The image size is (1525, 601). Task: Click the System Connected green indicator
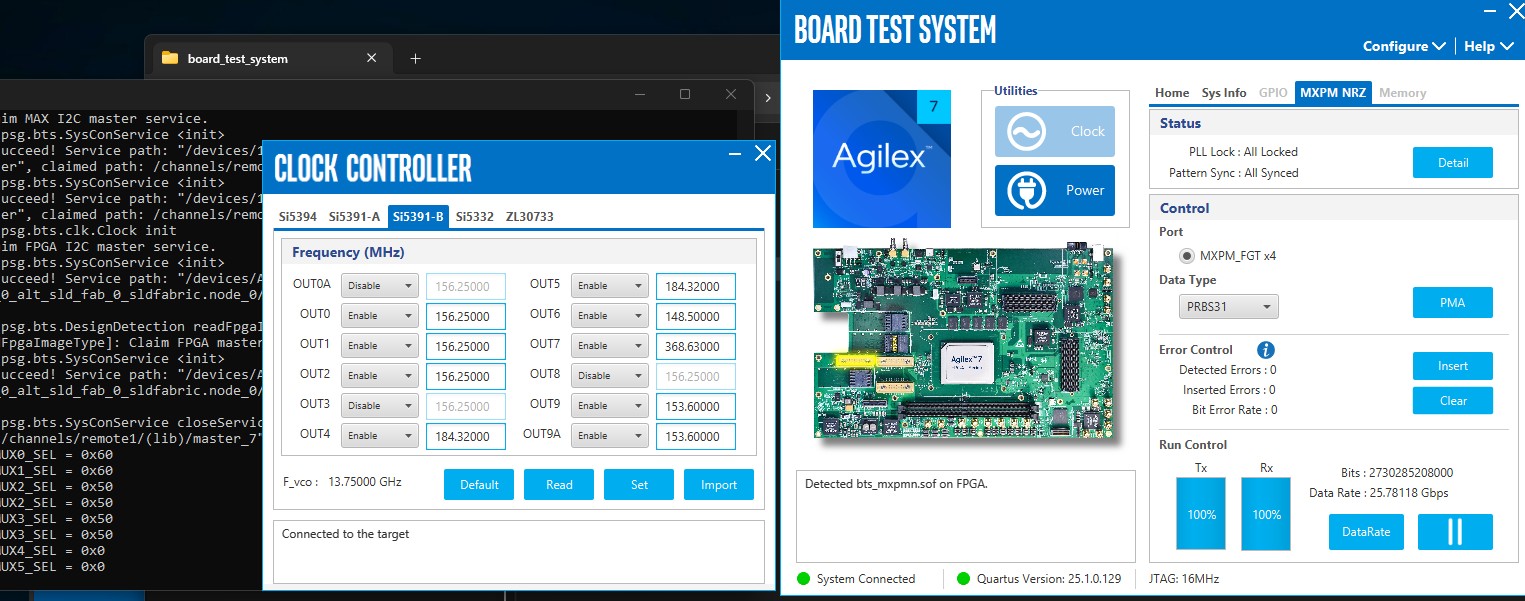[x=803, y=579]
